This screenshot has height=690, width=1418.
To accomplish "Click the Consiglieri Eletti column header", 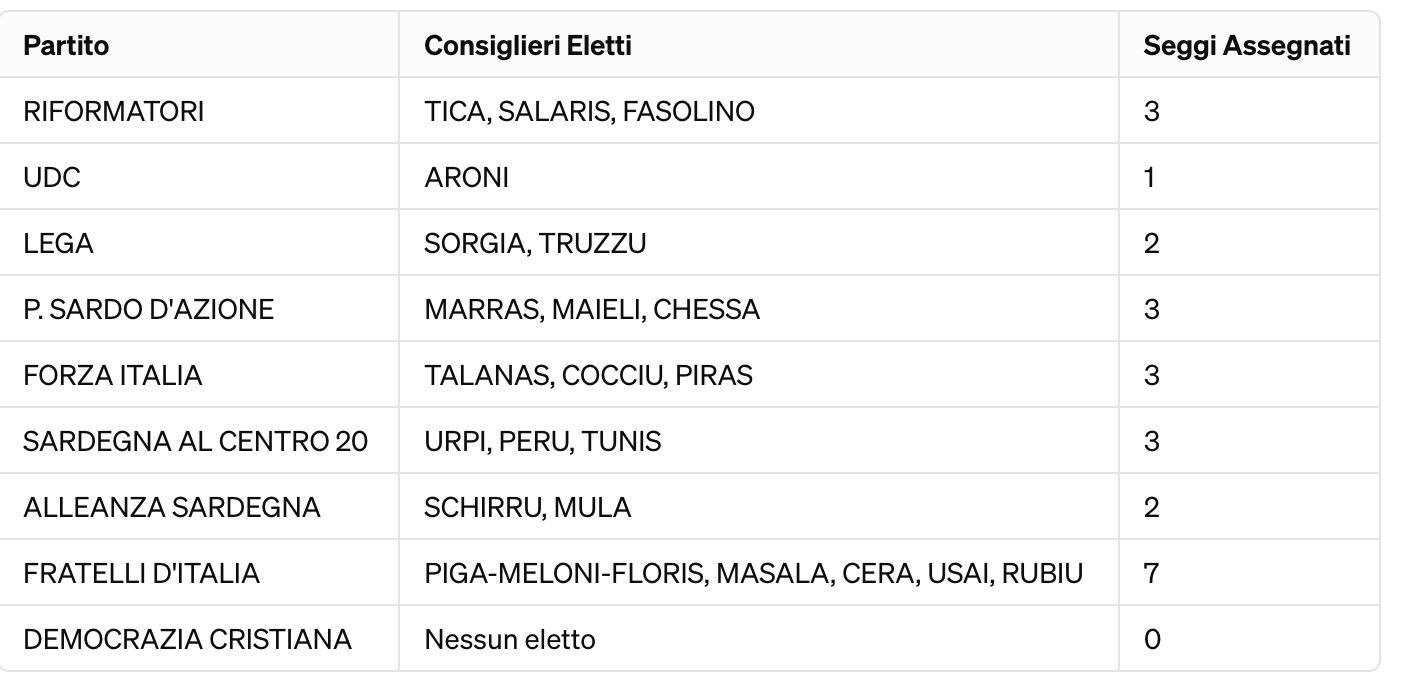I will point(527,46).
